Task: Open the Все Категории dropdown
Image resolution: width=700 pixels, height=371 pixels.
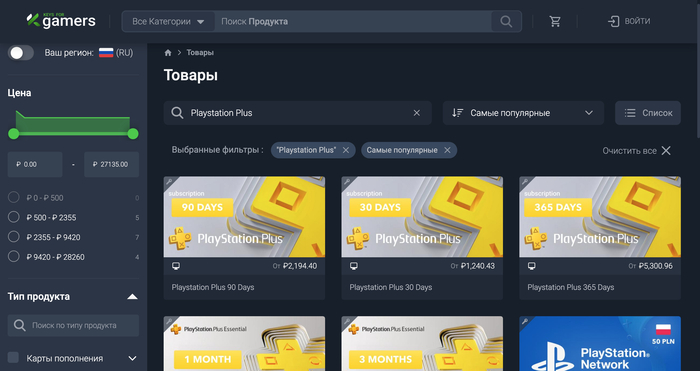Action: 168,21
